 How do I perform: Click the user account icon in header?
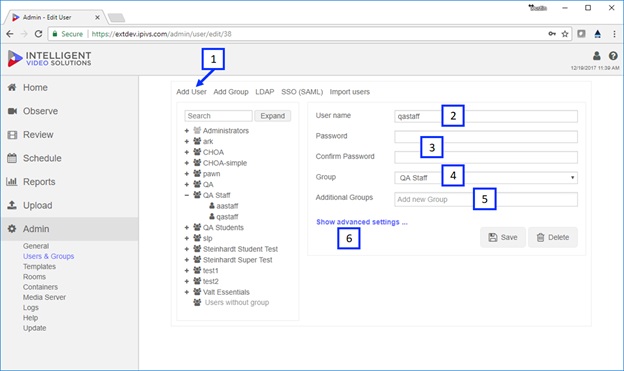[597, 56]
